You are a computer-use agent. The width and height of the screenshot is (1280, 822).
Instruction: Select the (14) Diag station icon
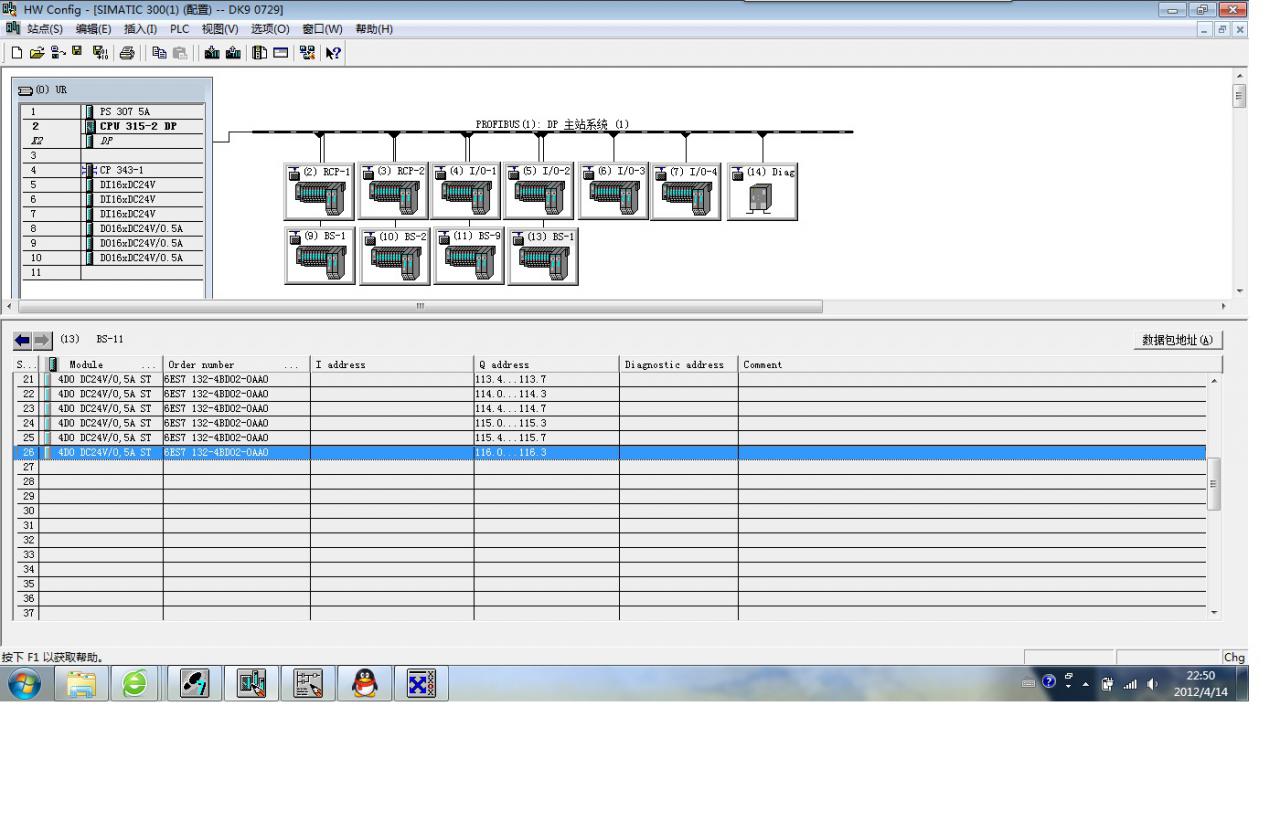[762, 191]
